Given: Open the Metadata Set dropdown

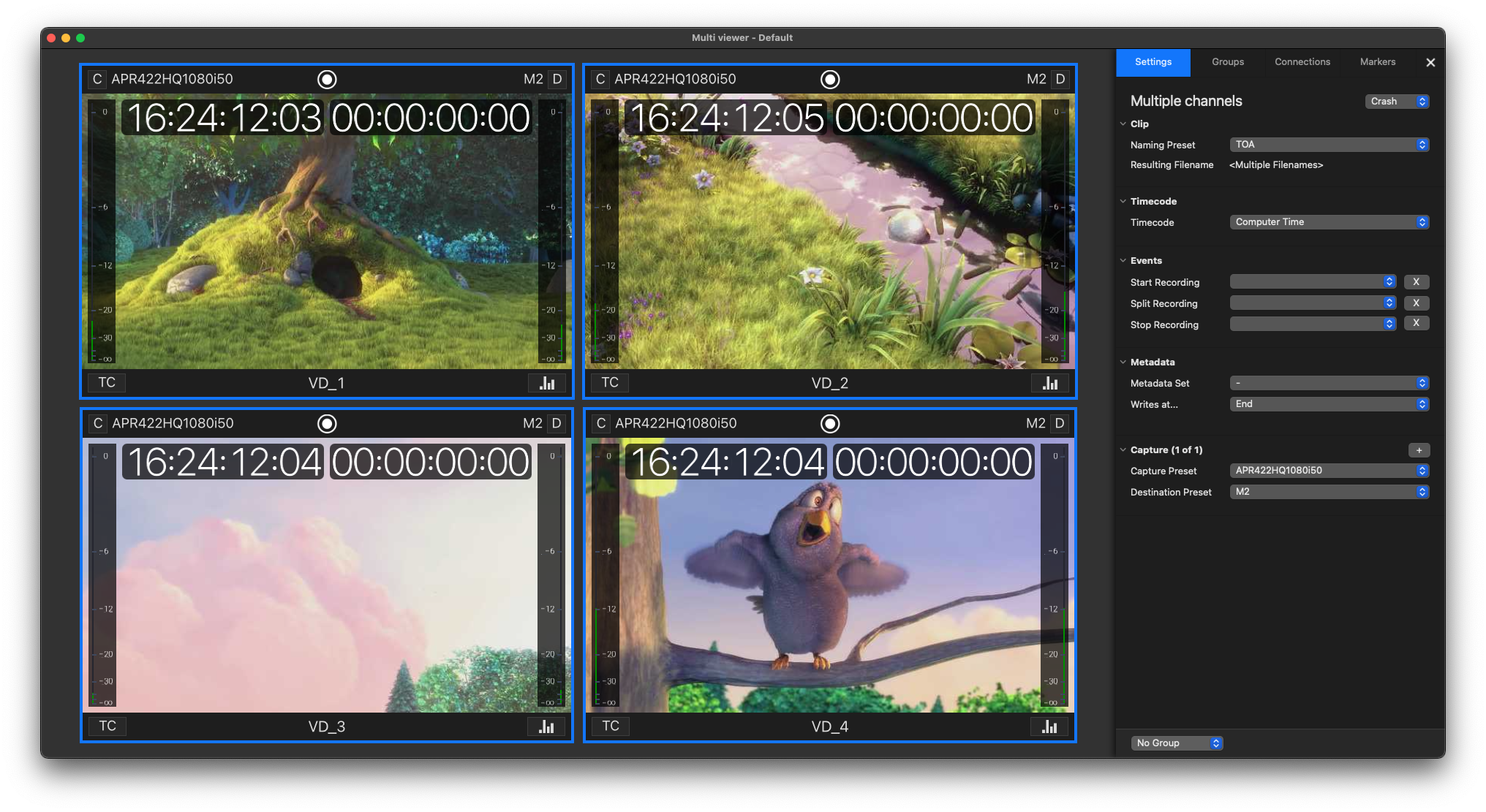Looking at the screenshot, I should click(1329, 383).
